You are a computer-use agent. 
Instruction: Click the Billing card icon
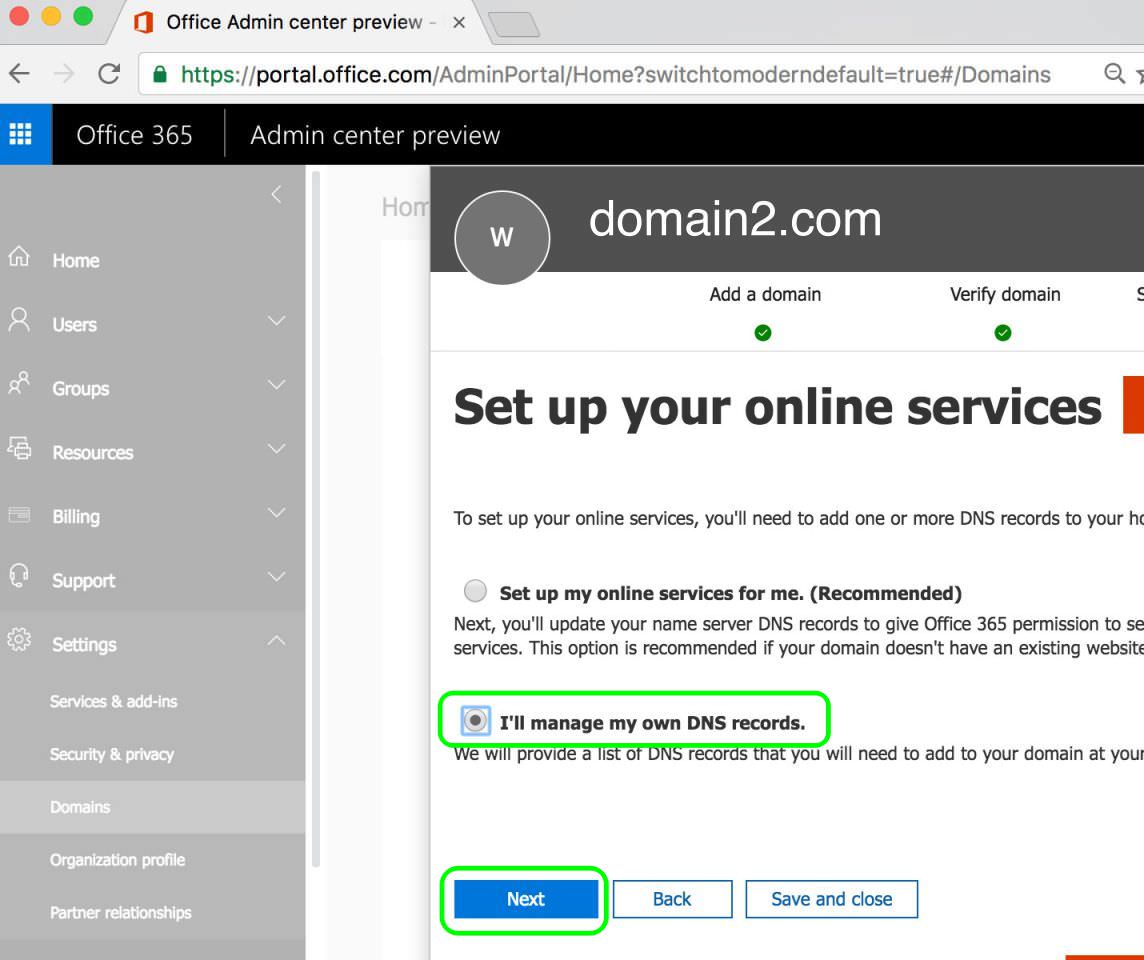tap(19, 514)
